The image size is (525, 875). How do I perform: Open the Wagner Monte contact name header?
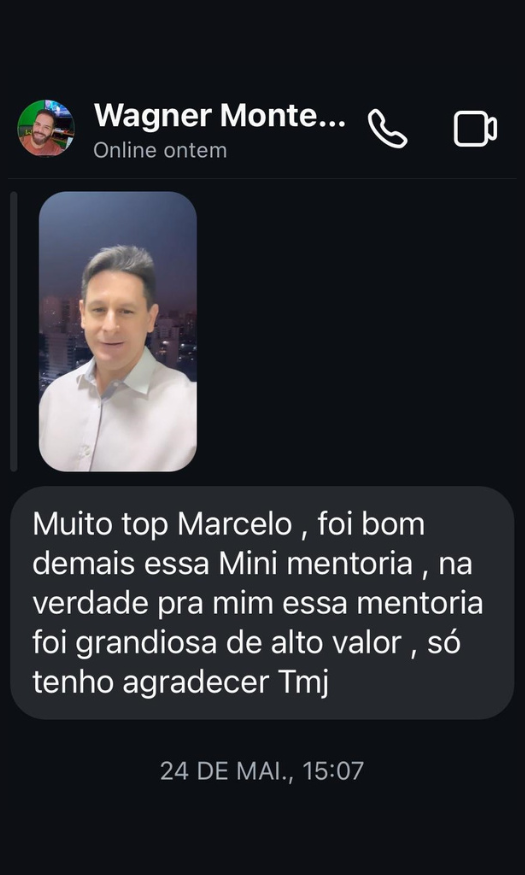[220, 116]
